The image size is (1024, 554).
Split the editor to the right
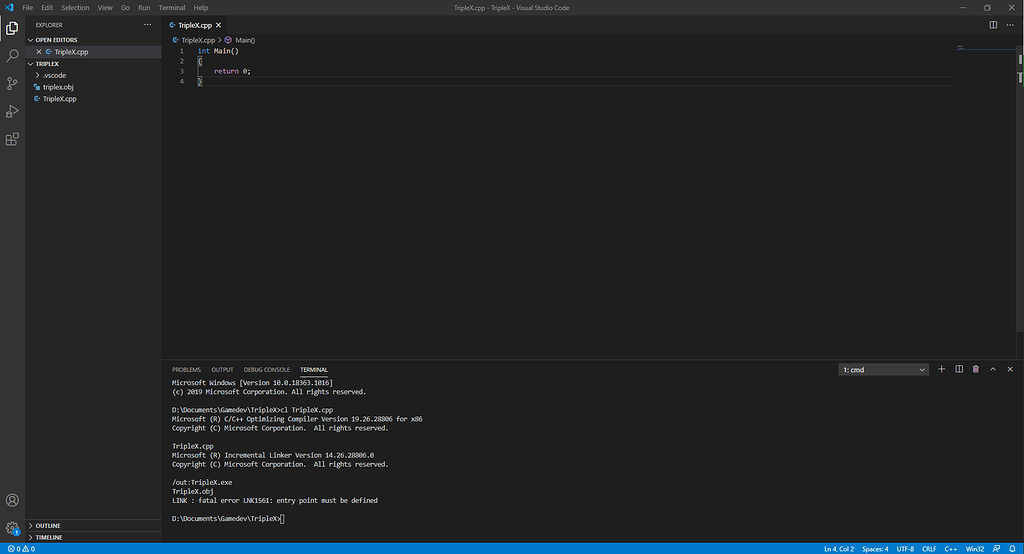pos(988,24)
